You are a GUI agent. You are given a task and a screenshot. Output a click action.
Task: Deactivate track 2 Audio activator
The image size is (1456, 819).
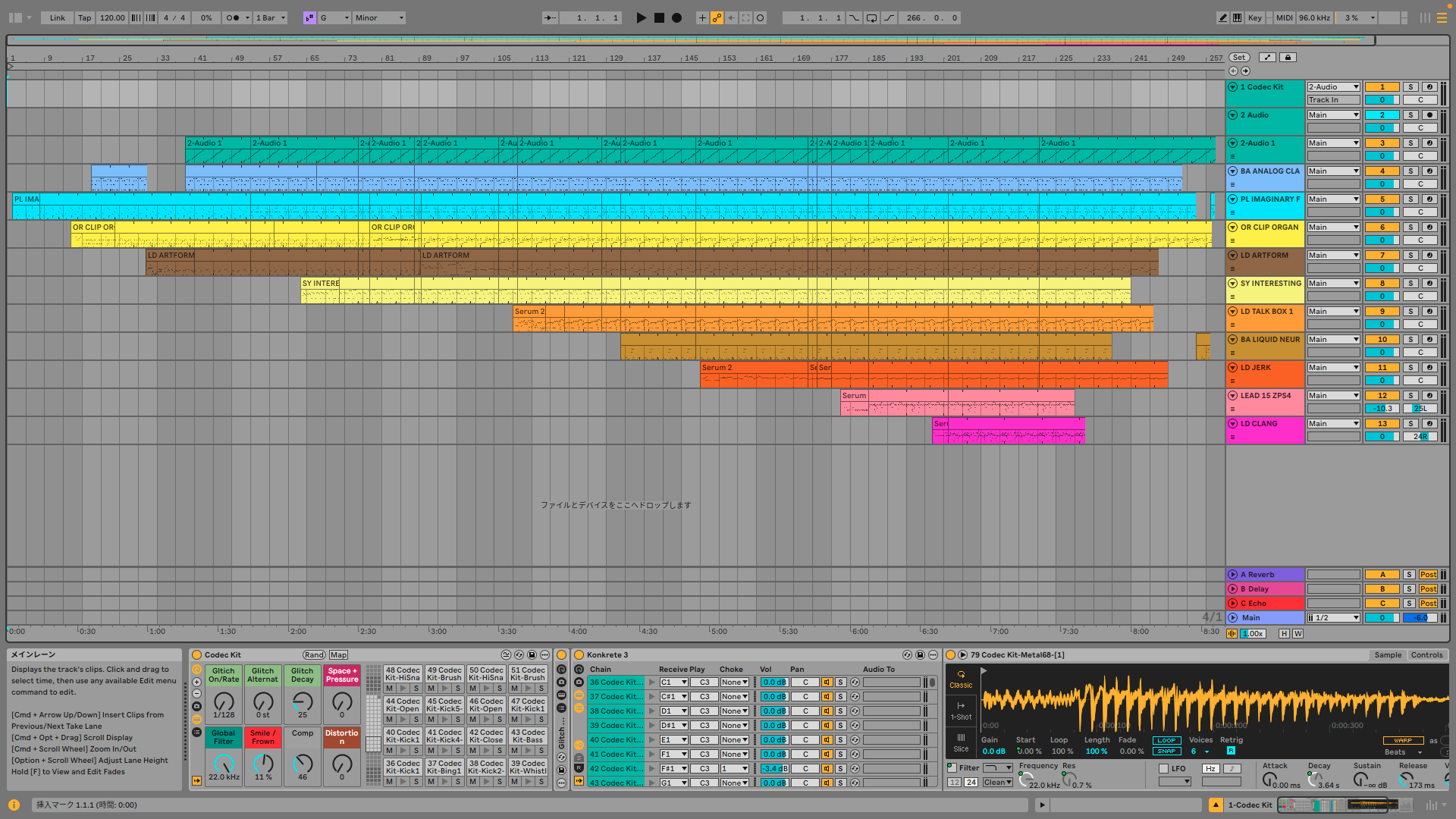click(1382, 115)
